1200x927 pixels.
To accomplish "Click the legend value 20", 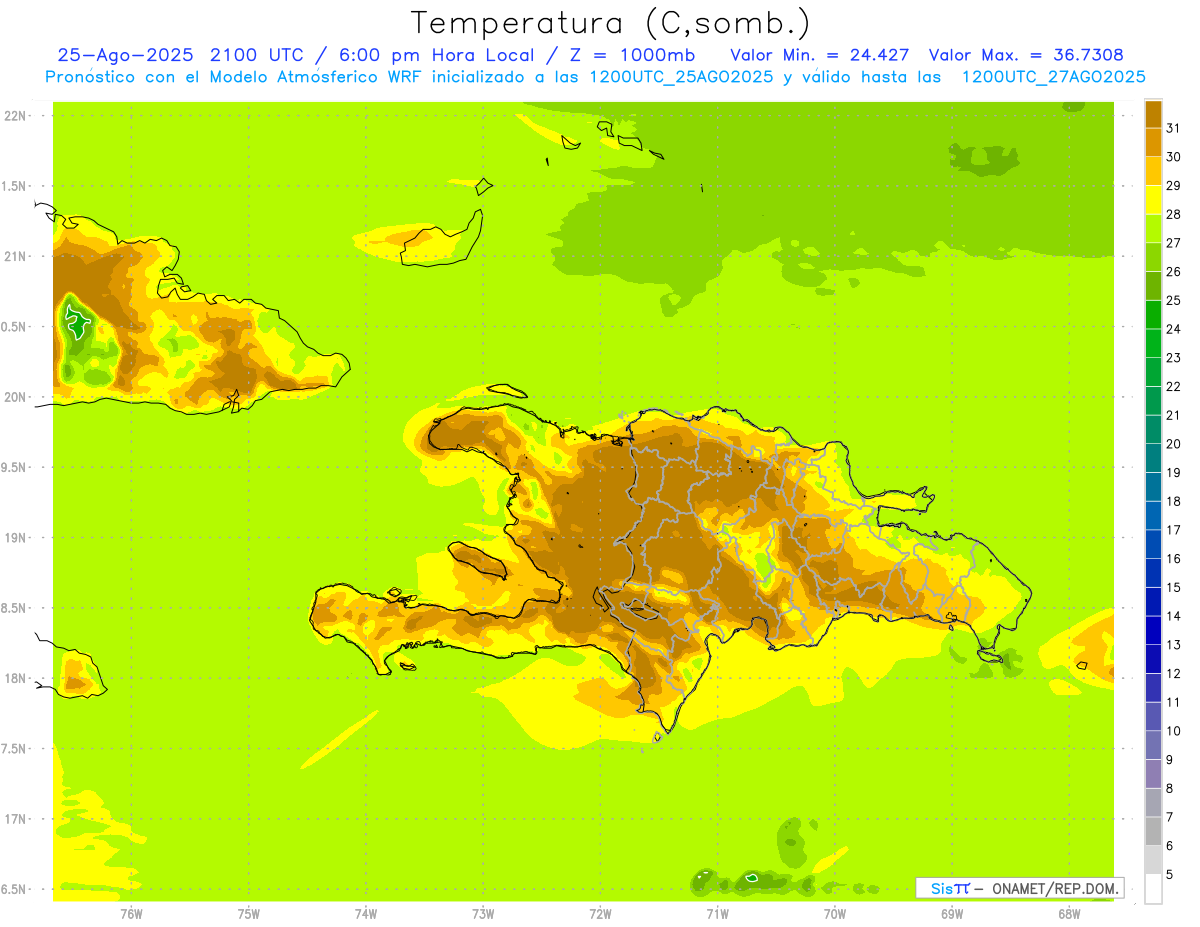I will click(1174, 444).
